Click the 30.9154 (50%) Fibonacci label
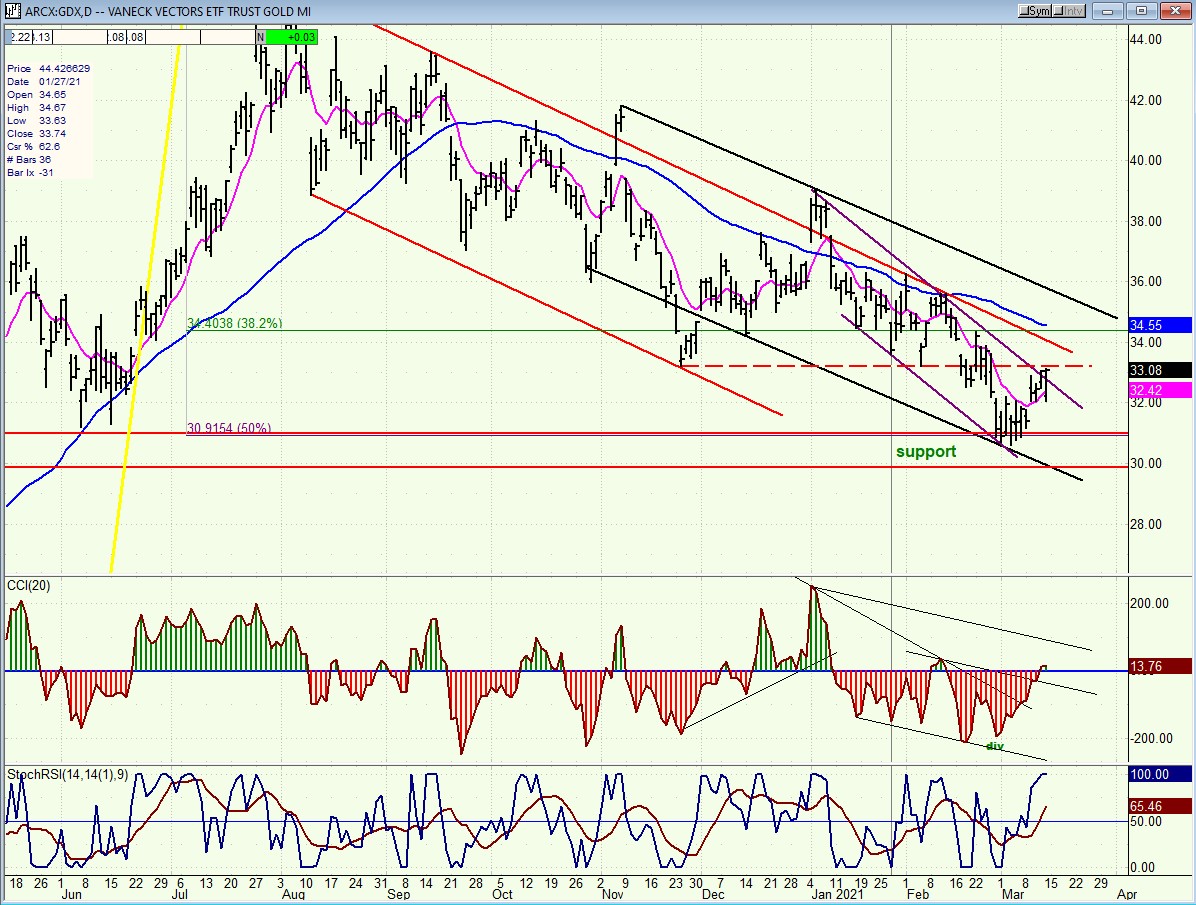This screenshot has width=1196, height=905. 229,428
